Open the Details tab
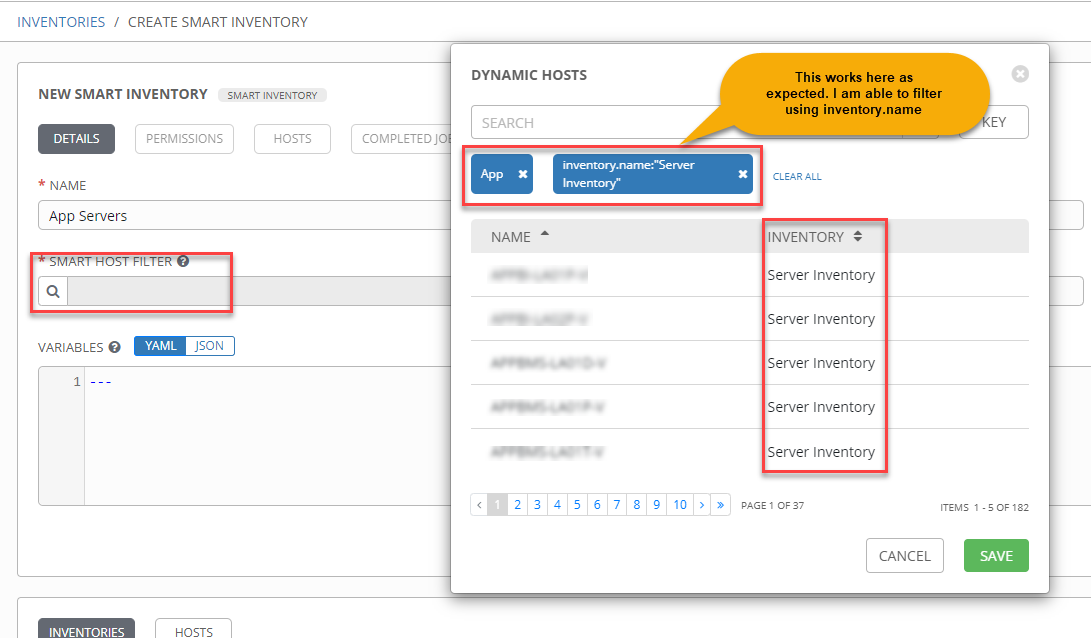 pyautogui.click(x=77, y=138)
